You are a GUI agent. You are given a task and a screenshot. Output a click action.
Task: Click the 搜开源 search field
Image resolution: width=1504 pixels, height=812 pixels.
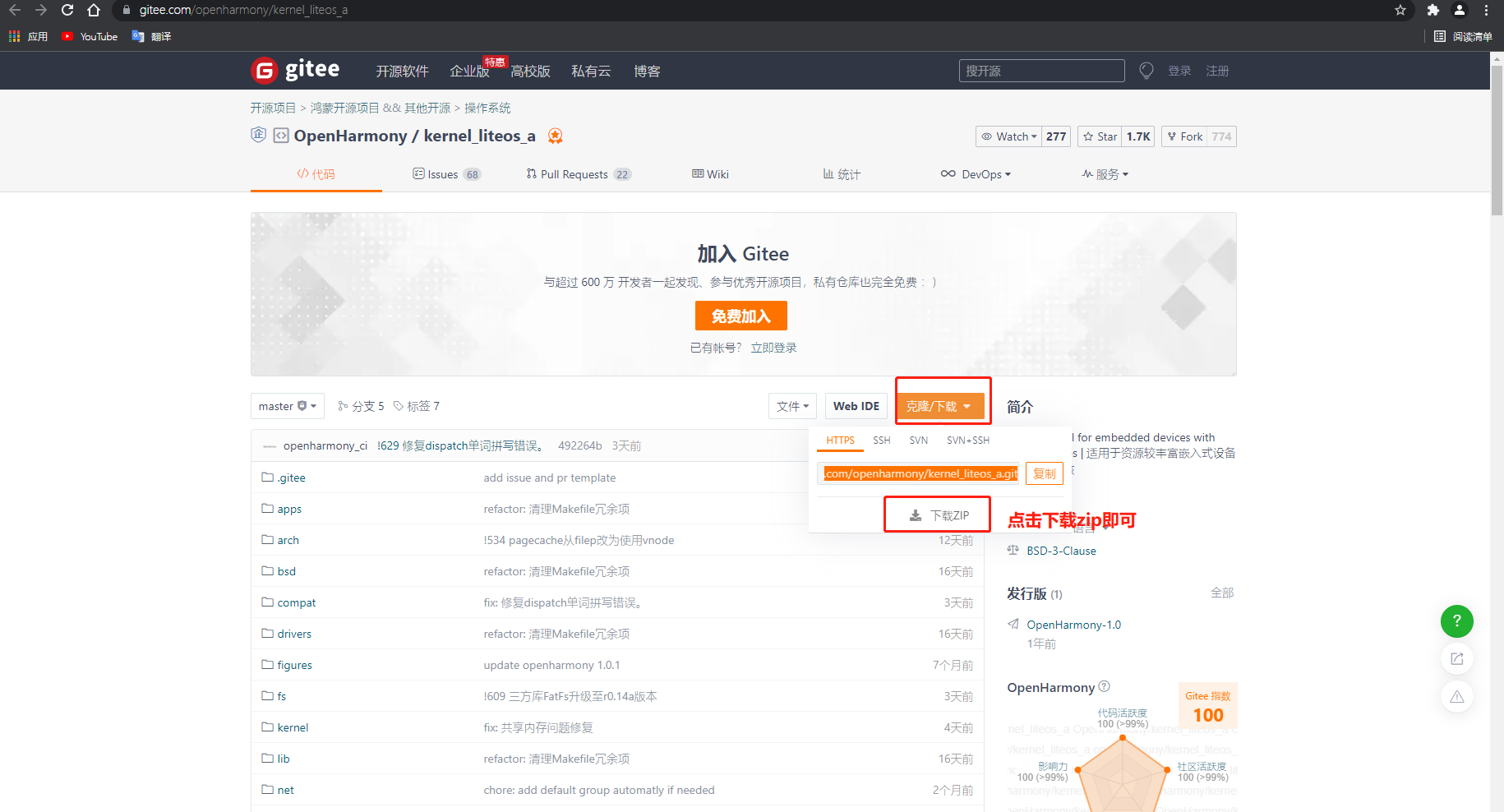[x=1041, y=71]
